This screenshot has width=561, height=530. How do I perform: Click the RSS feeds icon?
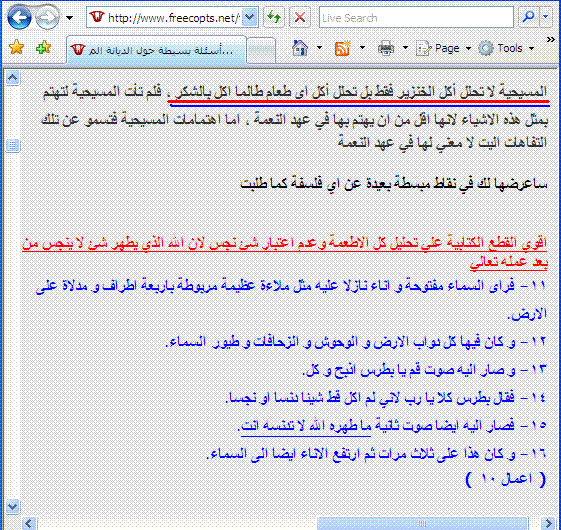(342, 48)
